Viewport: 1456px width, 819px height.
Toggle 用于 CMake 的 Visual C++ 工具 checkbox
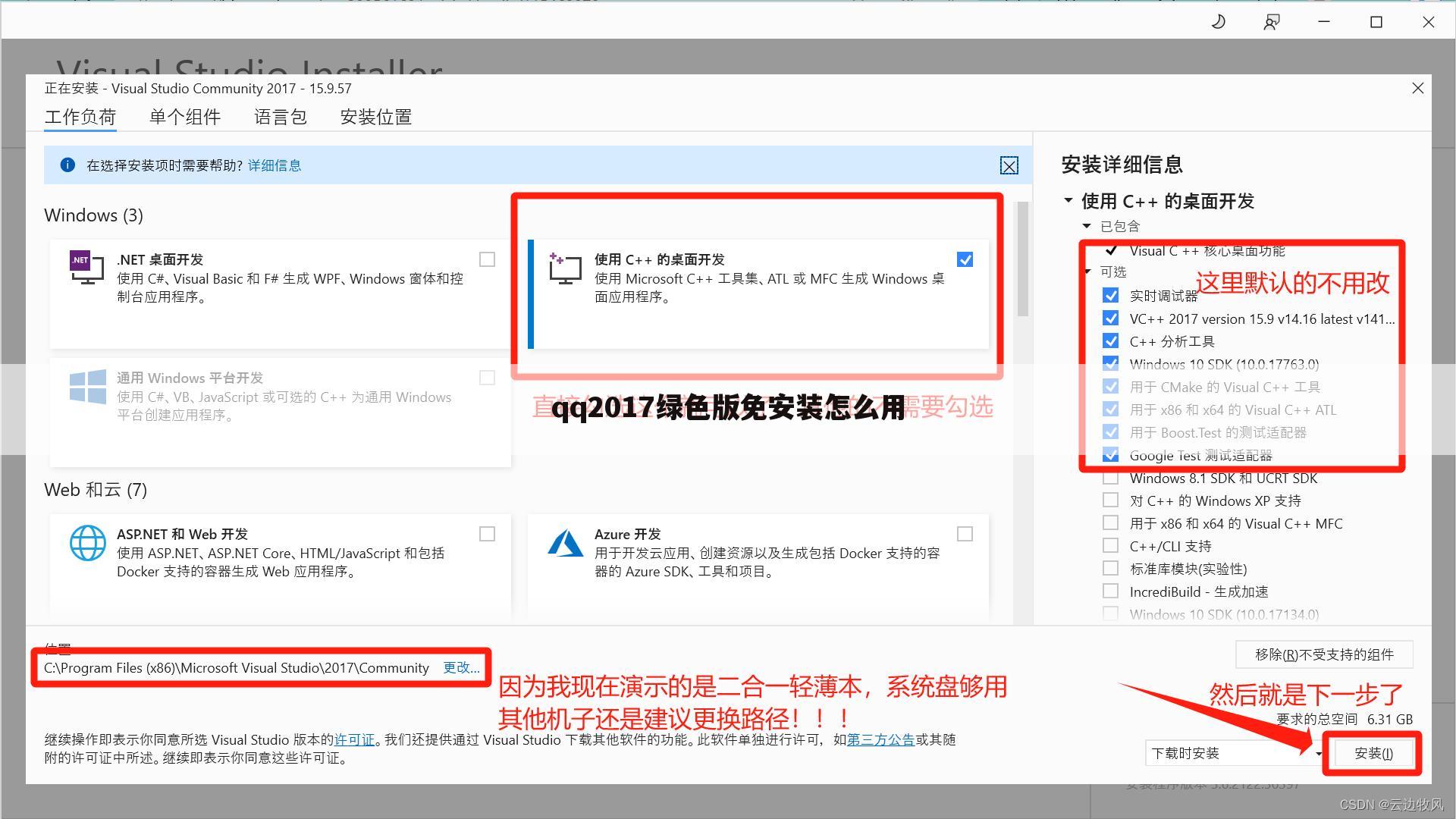point(1110,386)
